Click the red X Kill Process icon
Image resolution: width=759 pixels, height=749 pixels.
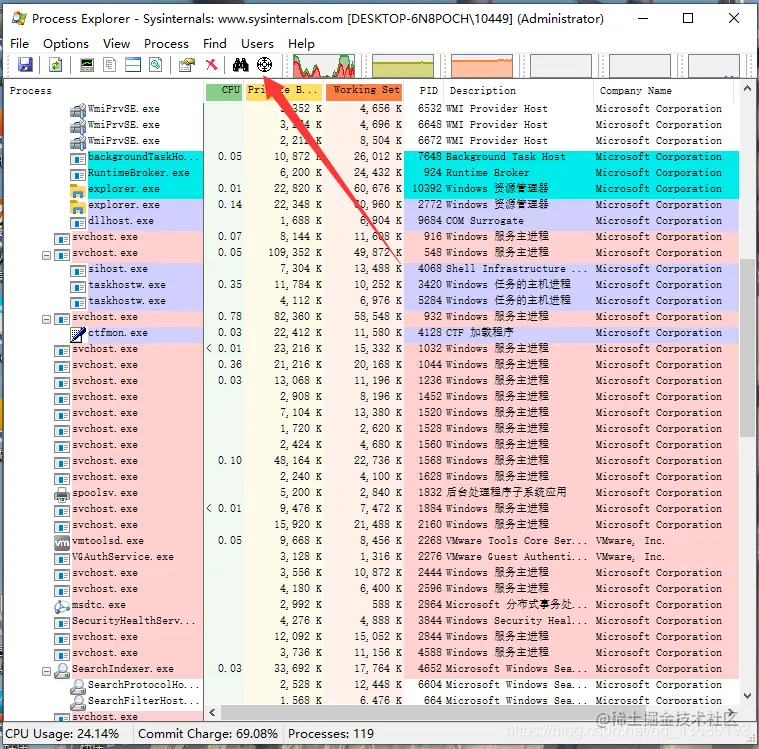(212, 65)
